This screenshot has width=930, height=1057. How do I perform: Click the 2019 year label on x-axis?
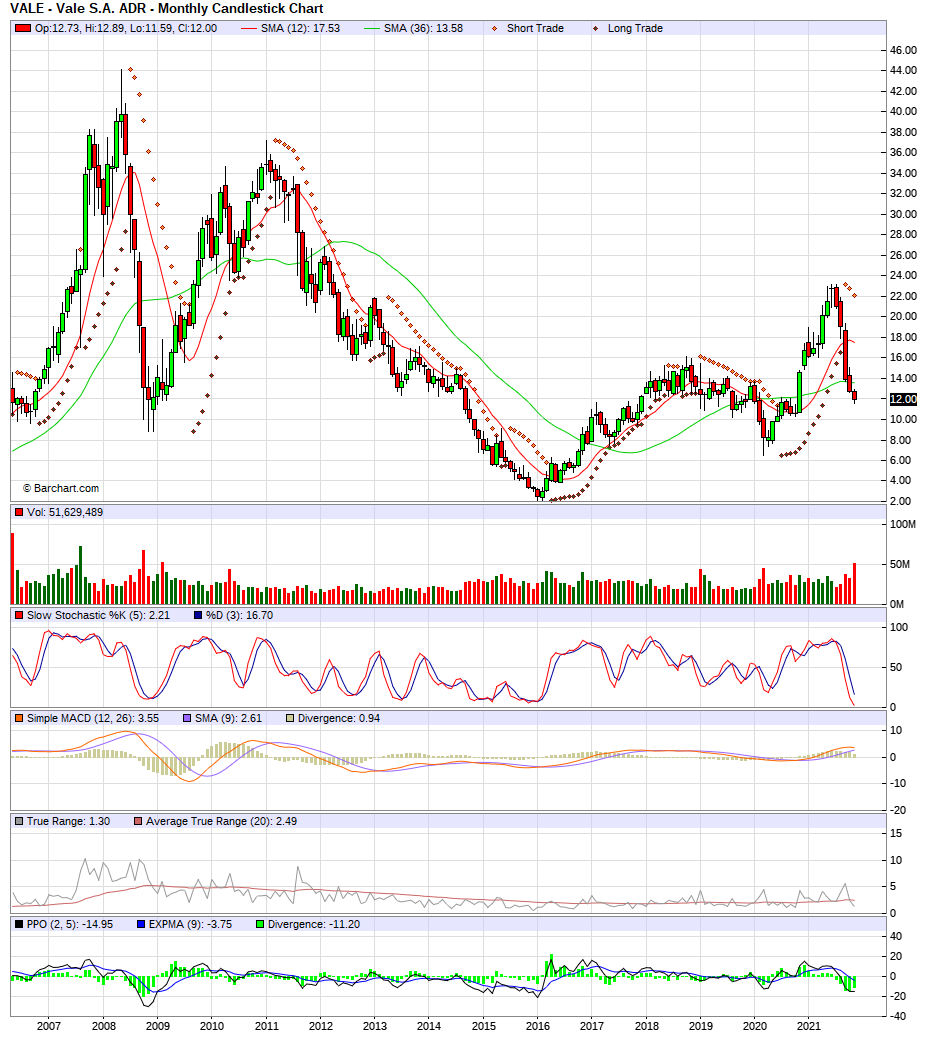(x=700, y=1026)
